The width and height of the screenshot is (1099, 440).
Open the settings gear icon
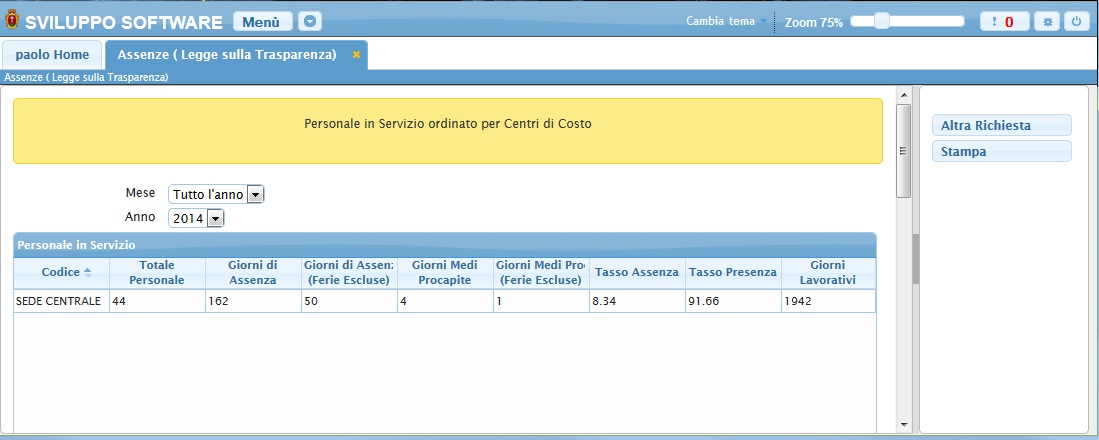[x=1046, y=22]
